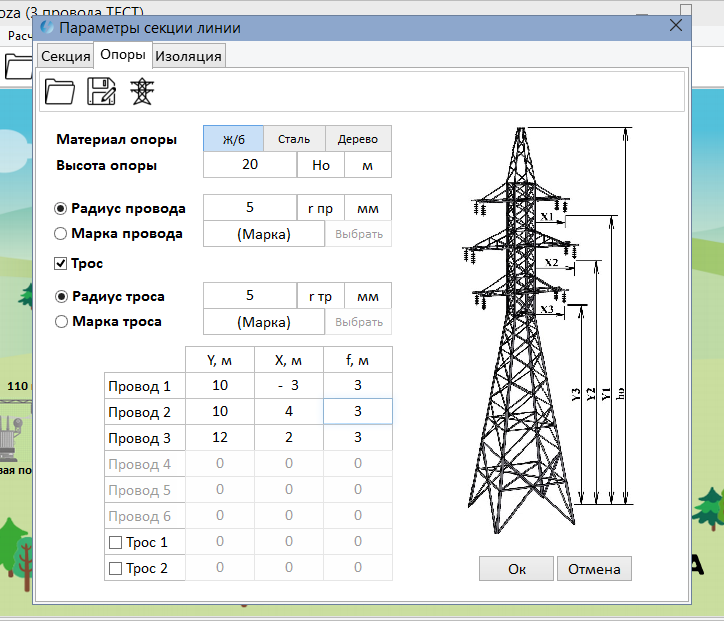Enable the Трос 2 checkbox
The height and width of the screenshot is (621, 724).
coord(115,569)
